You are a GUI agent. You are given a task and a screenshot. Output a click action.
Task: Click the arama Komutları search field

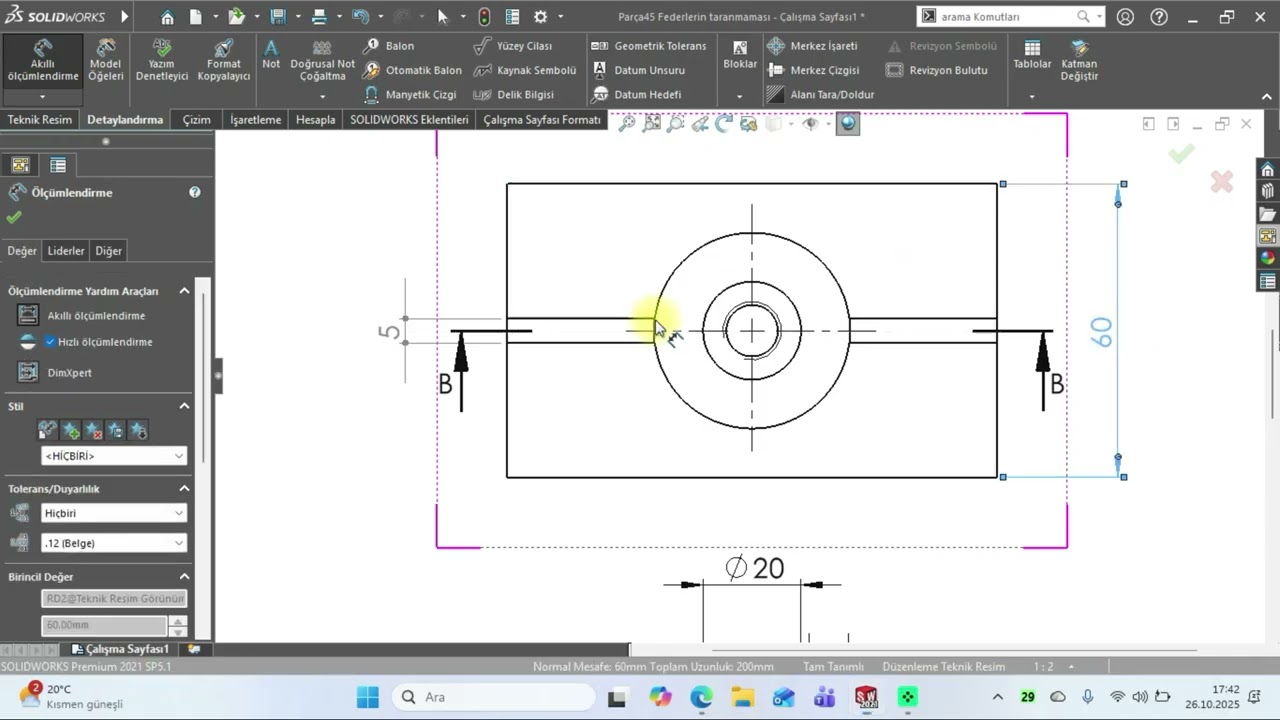(1007, 17)
